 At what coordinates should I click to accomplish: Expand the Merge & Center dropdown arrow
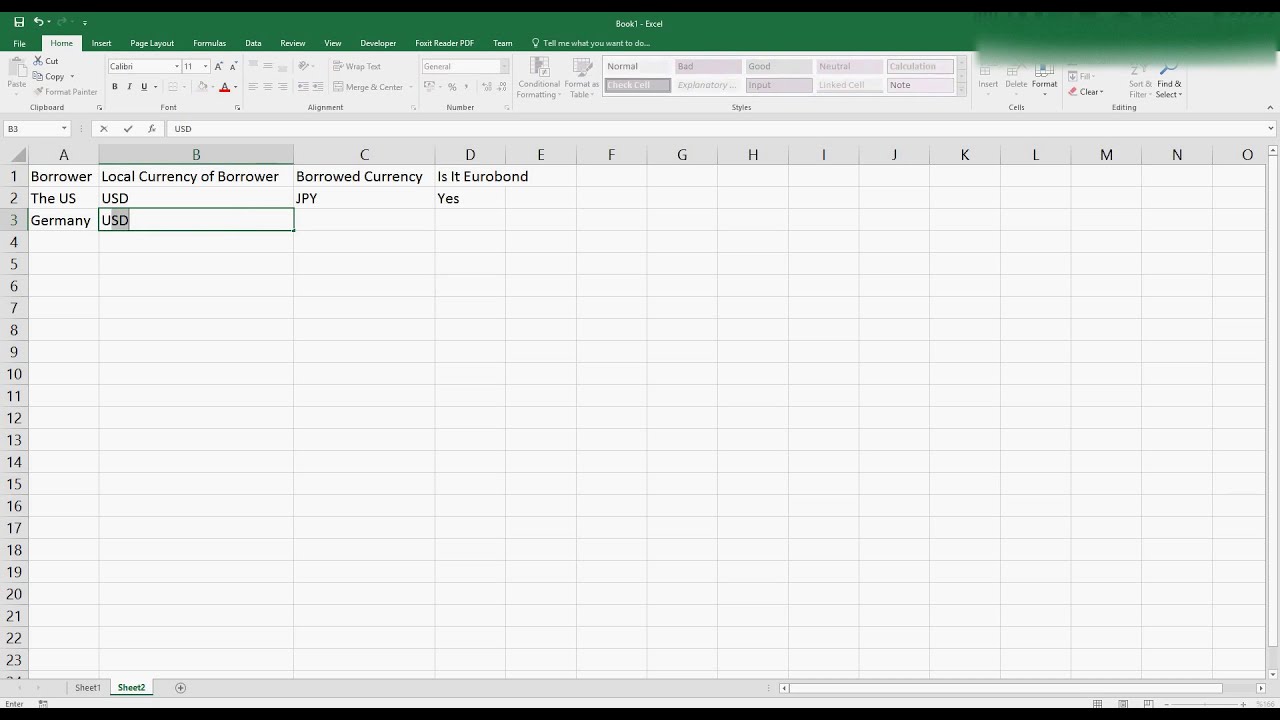(x=411, y=87)
